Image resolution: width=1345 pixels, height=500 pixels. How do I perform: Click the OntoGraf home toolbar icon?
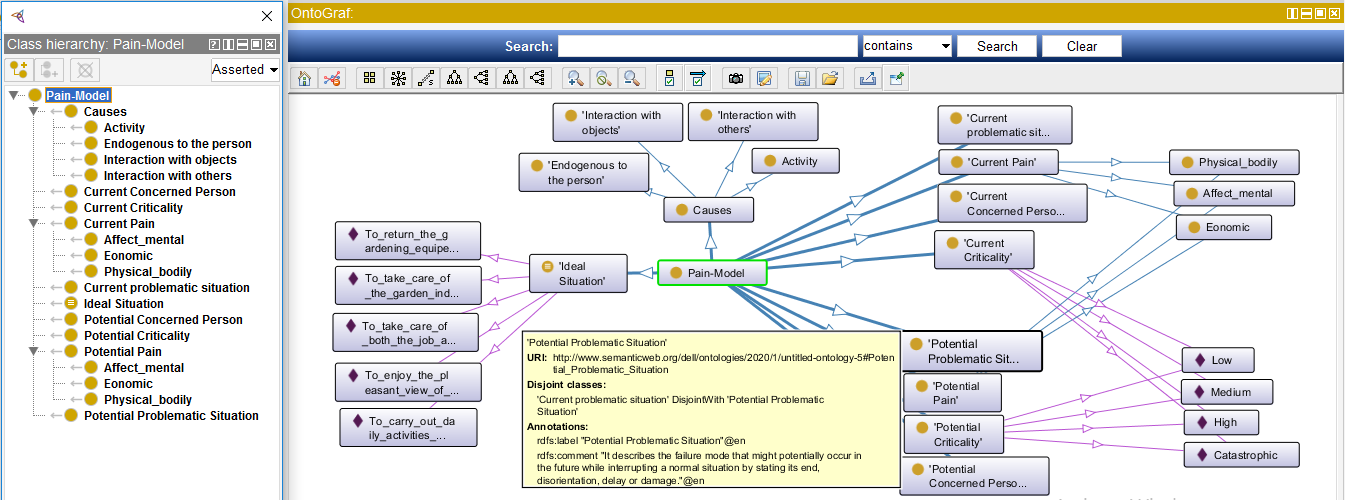click(x=305, y=78)
